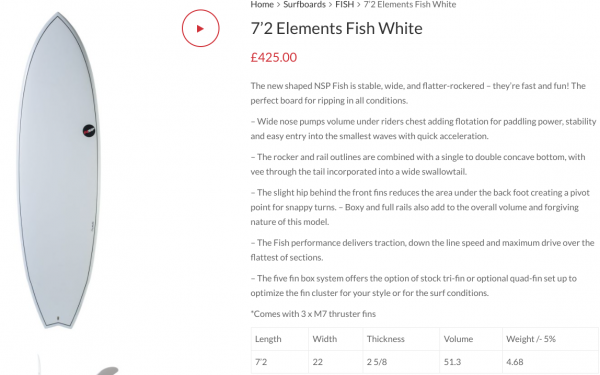Open the fin thumbnail below the surfboard
This screenshot has height=375, width=600.
77,365
